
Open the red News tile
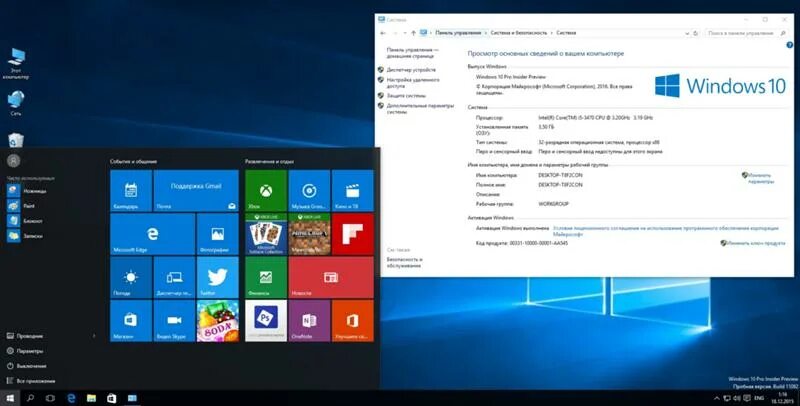(331, 277)
